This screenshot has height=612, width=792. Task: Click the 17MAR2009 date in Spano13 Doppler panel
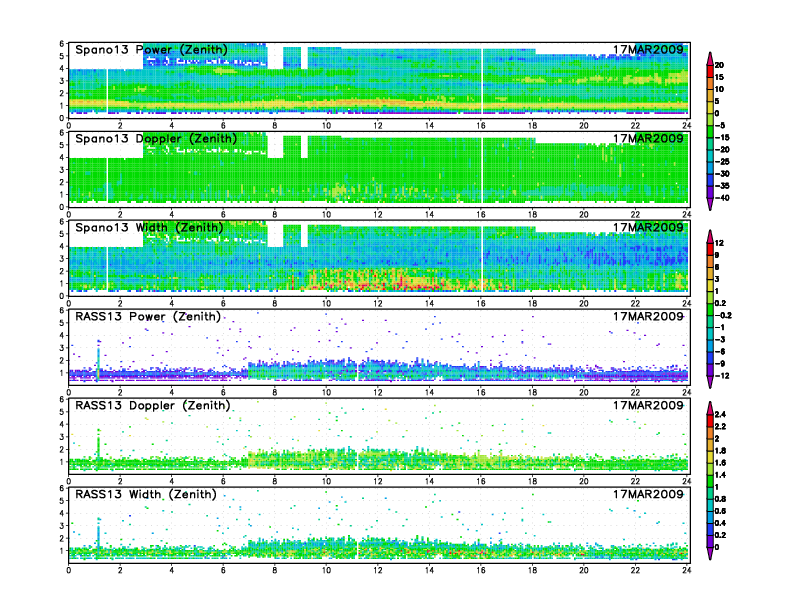coord(648,138)
